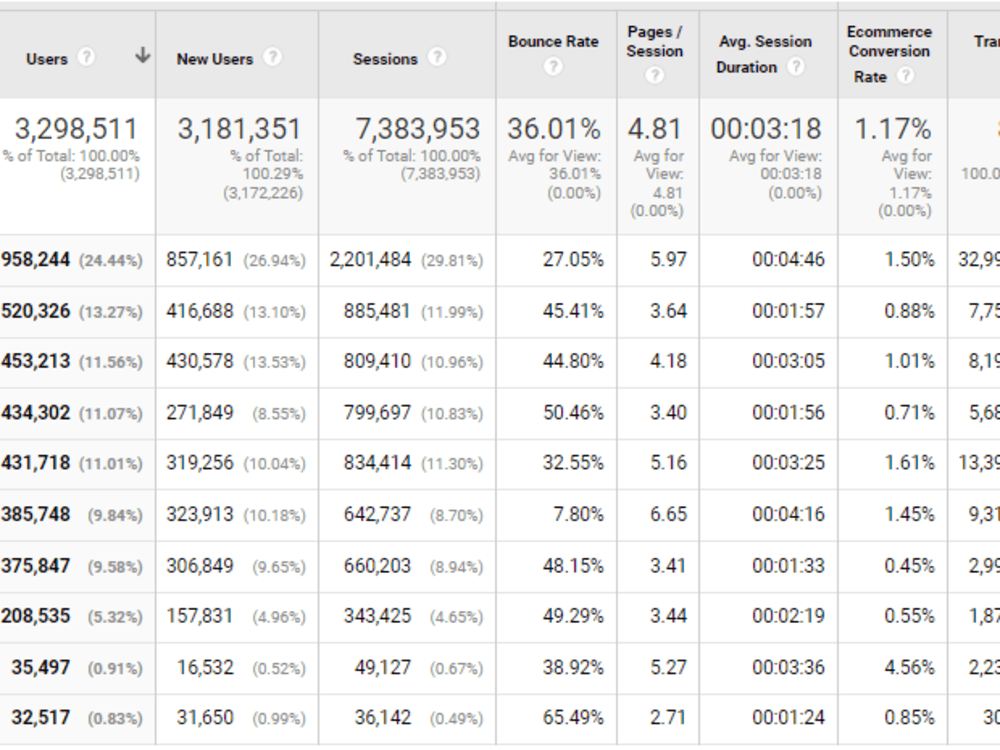Viewport: 1000px width, 750px height.
Task: Click the pages per session cell 2.71
Action: point(668,717)
